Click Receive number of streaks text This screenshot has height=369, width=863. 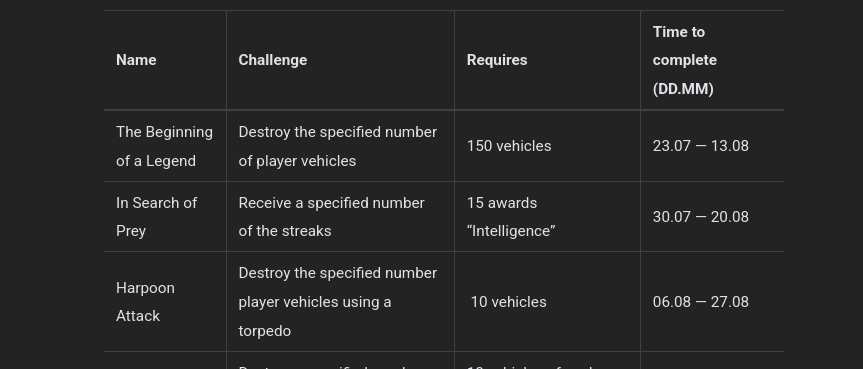tap(331, 216)
